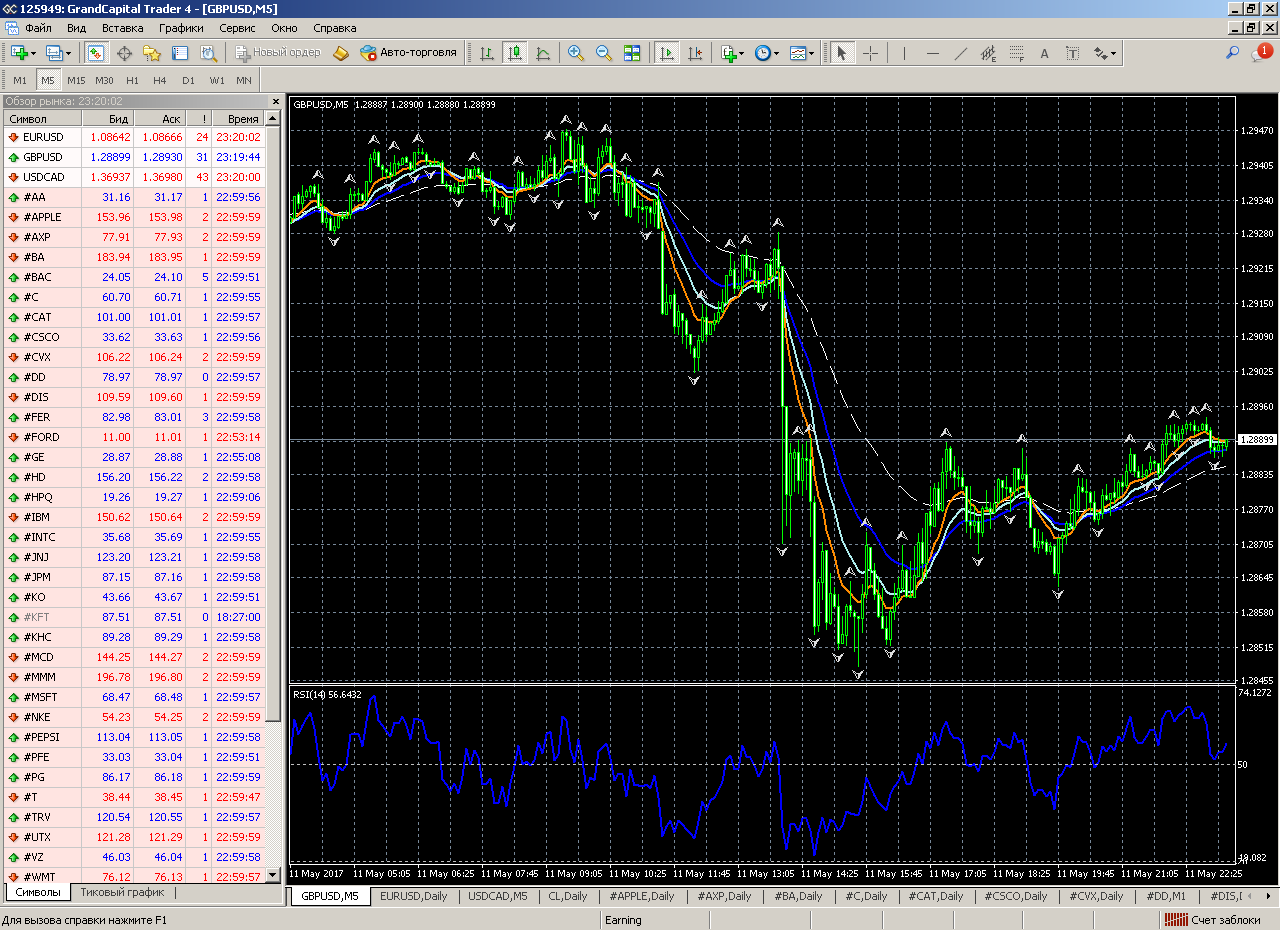The width and height of the screenshot is (1280, 930).
Task: Expand the New Chart dropdown arrow
Action: [34, 53]
